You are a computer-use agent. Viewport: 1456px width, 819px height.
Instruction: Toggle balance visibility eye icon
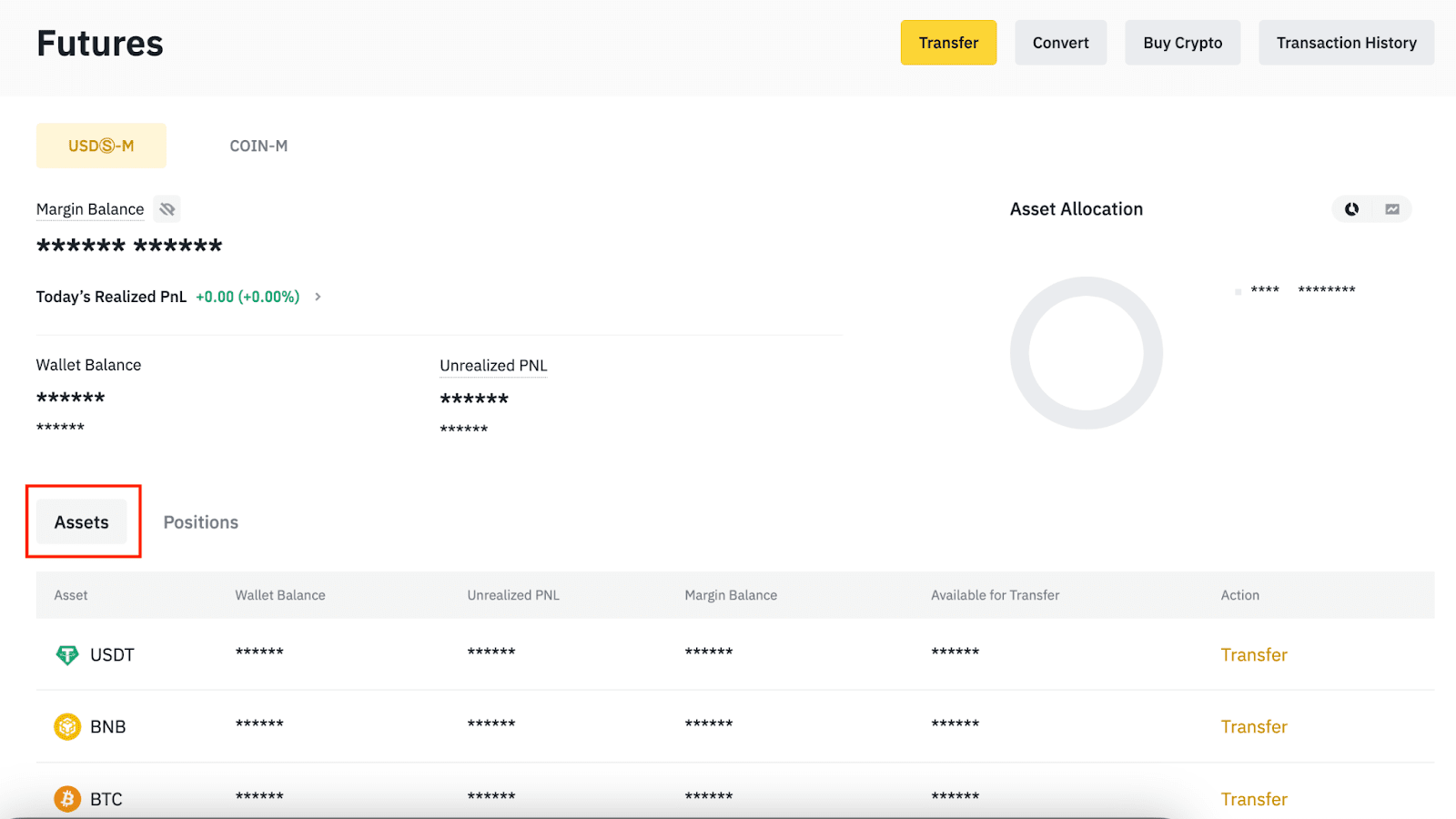pos(167,209)
